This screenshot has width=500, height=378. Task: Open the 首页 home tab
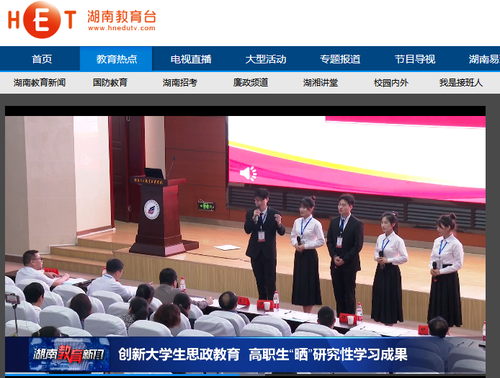point(42,59)
